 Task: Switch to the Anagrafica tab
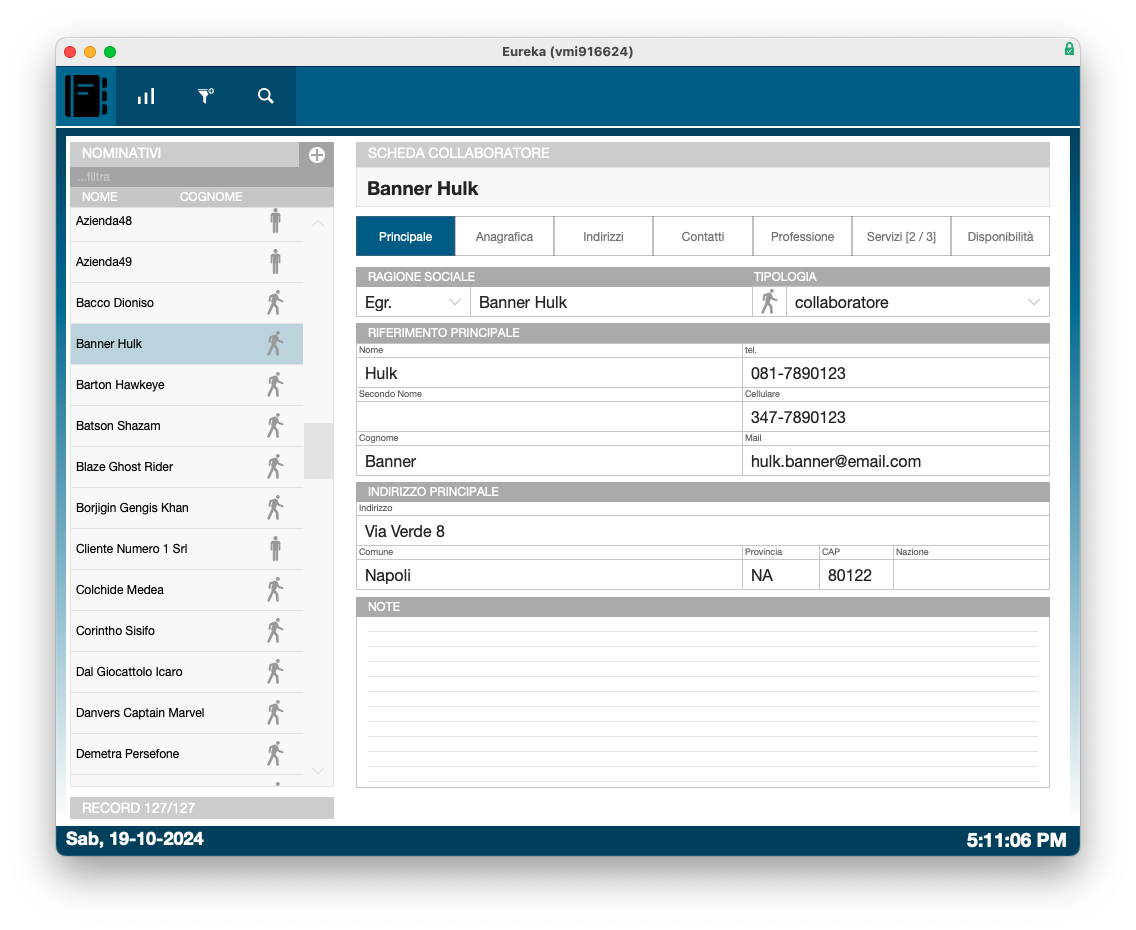(504, 236)
